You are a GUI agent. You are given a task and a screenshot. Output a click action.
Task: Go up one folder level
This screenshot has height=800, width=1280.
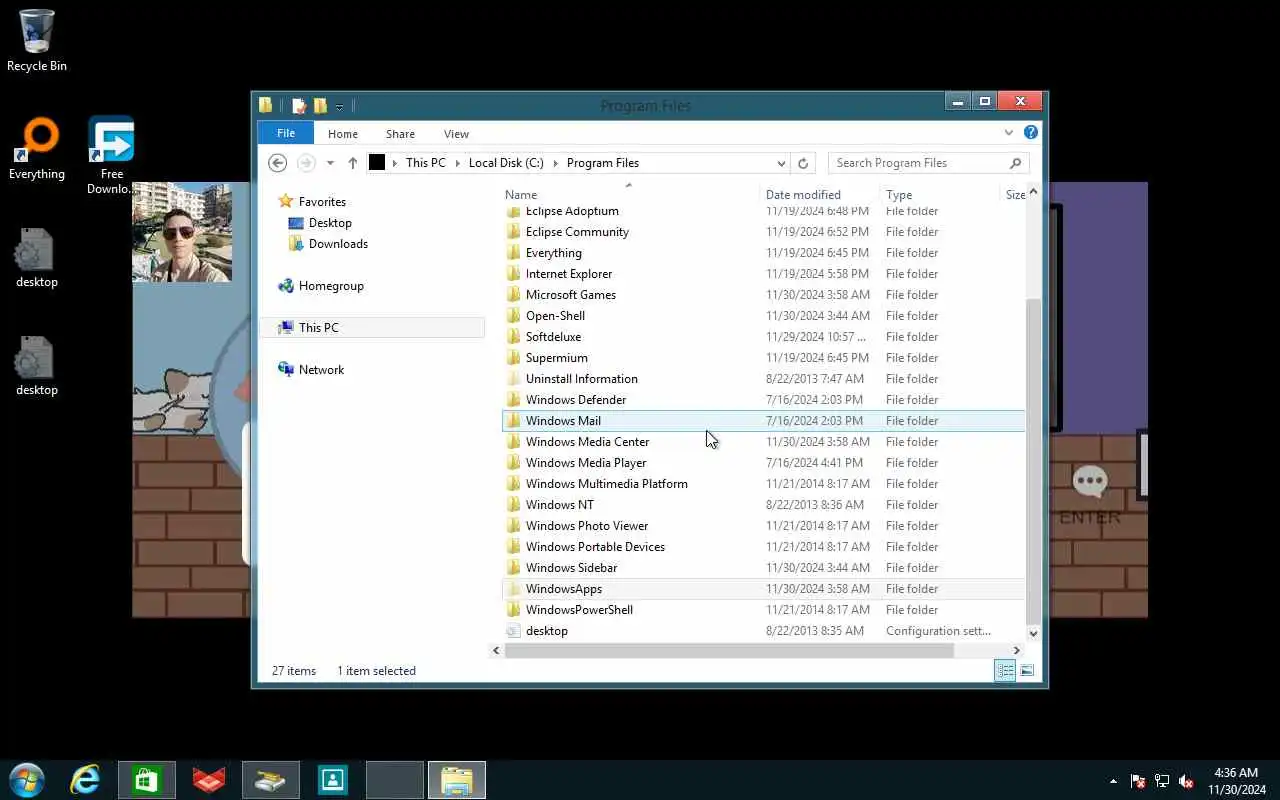click(x=352, y=163)
